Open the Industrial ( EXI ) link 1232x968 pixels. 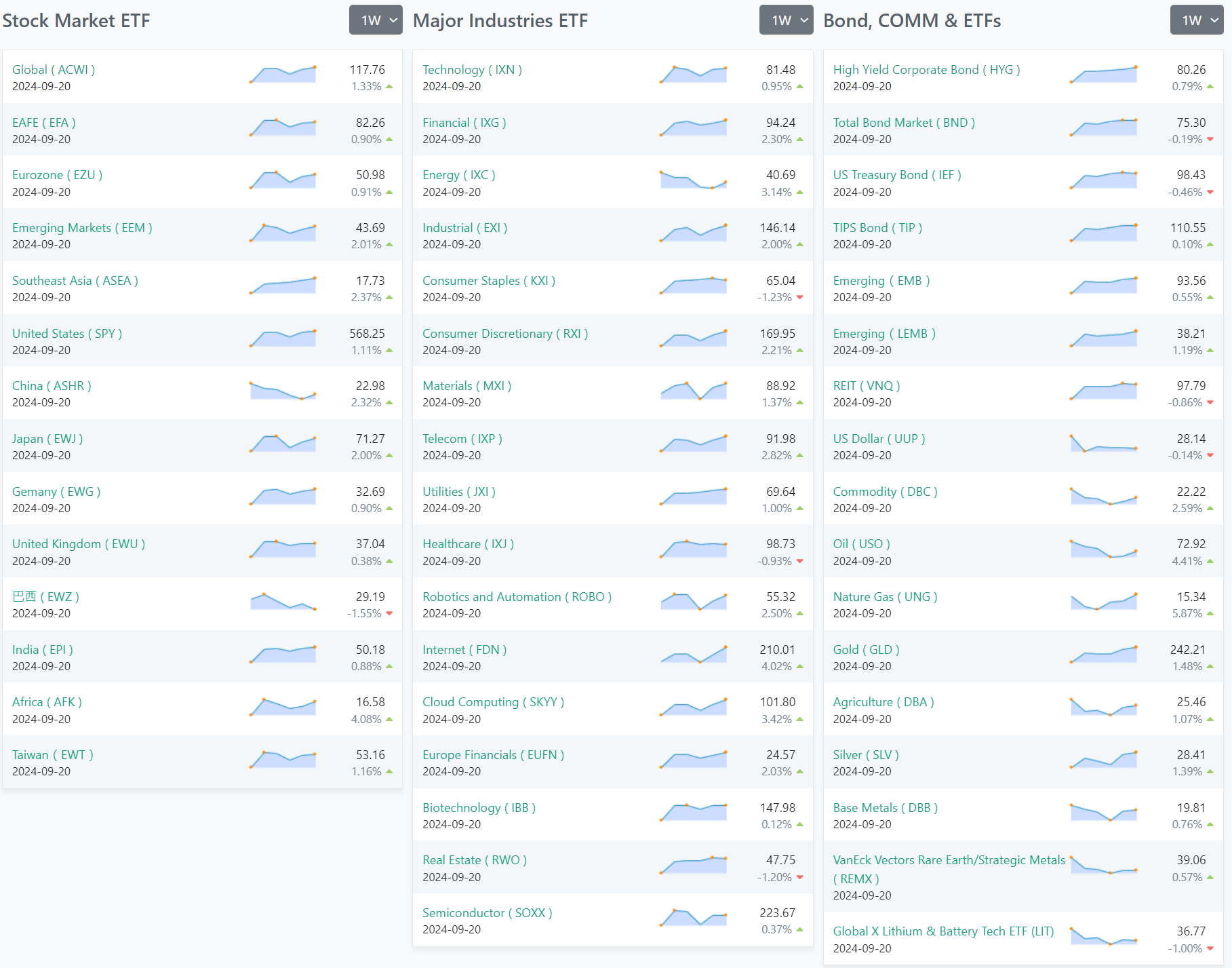(x=465, y=228)
